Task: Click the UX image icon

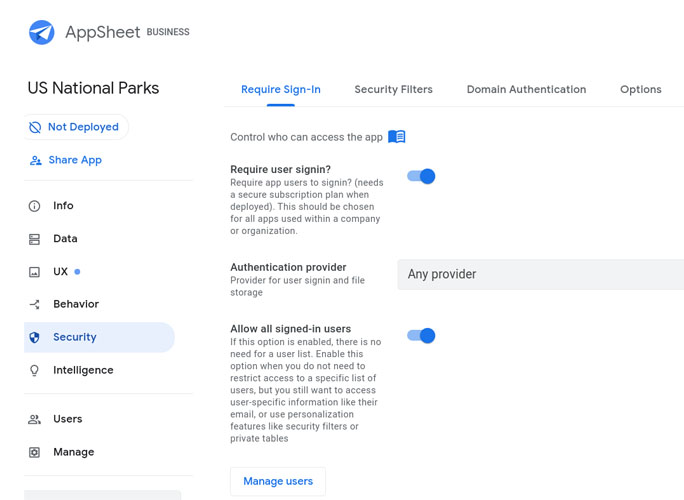Action: 34,272
